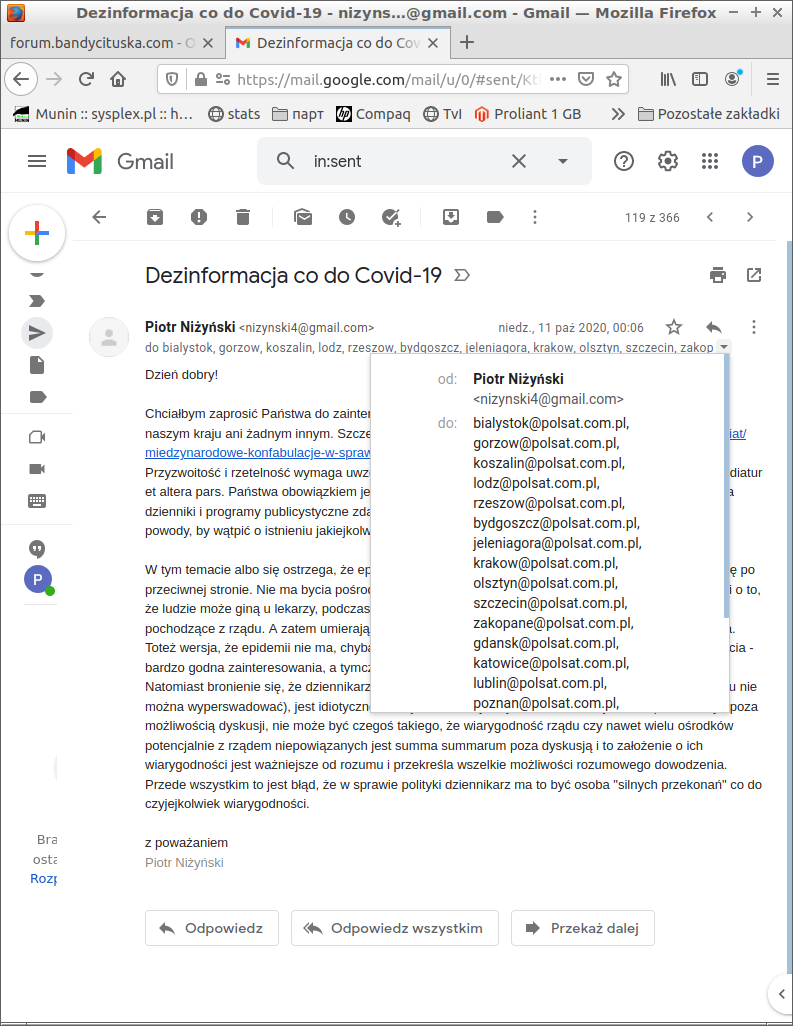Star the message from Piotr Niżyński
The width and height of the screenshot is (793, 1026).
point(674,327)
